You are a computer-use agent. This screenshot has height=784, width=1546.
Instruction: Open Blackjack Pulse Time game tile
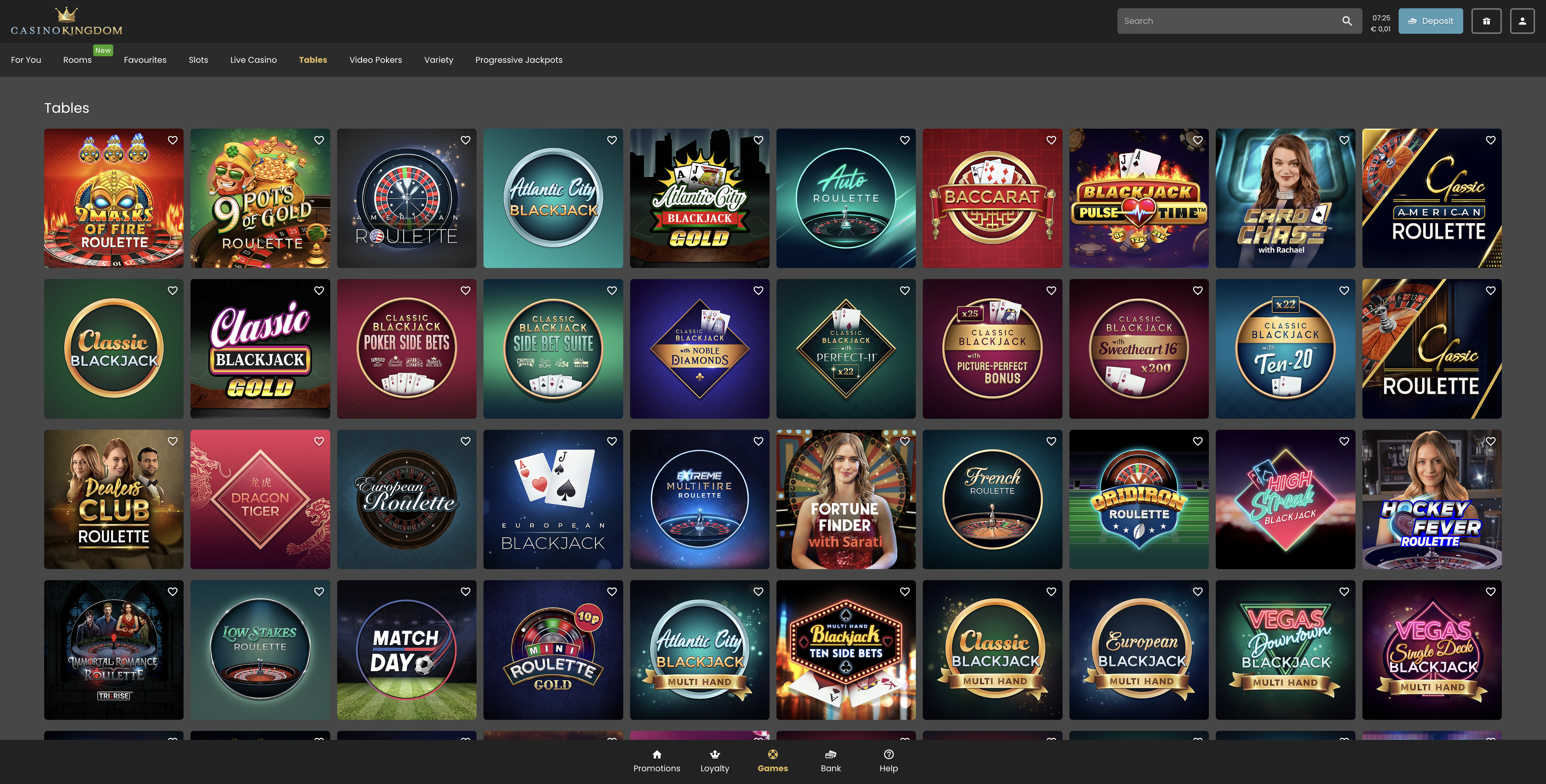pyautogui.click(x=1138, y=199)
